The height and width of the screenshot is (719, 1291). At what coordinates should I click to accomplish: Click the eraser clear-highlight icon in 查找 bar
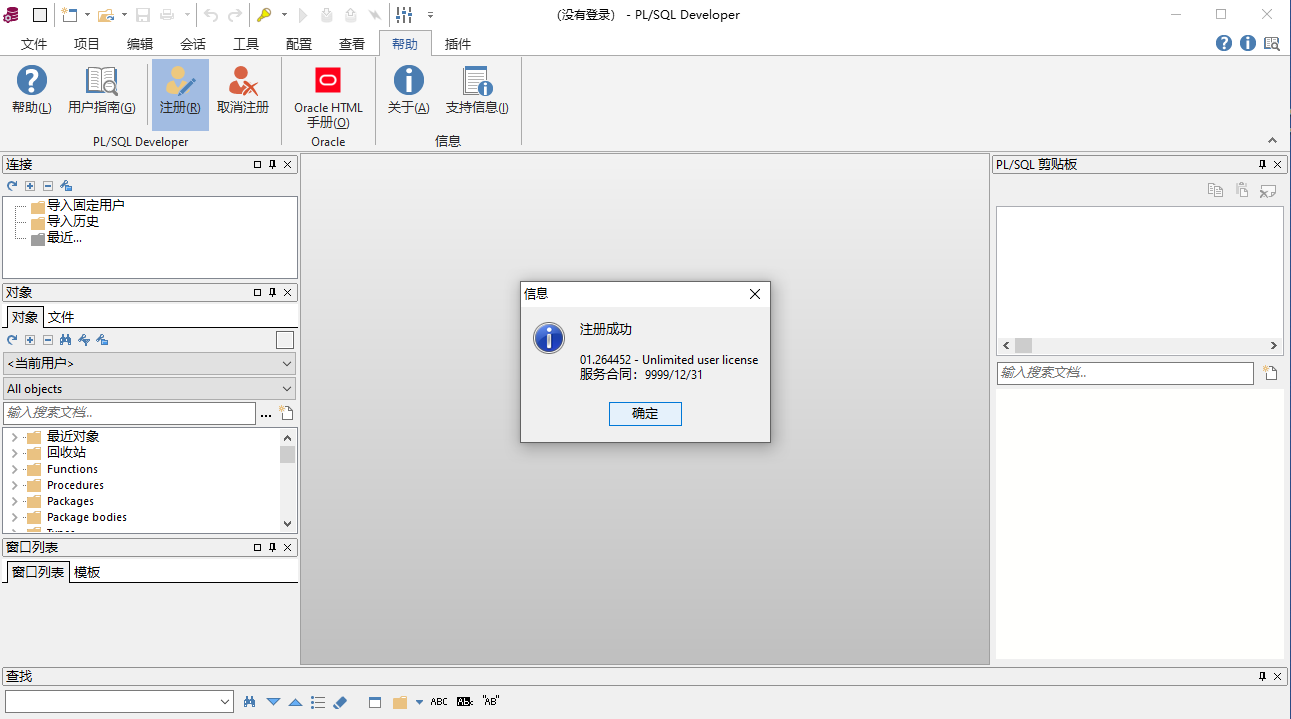click(x=339, y=702)
